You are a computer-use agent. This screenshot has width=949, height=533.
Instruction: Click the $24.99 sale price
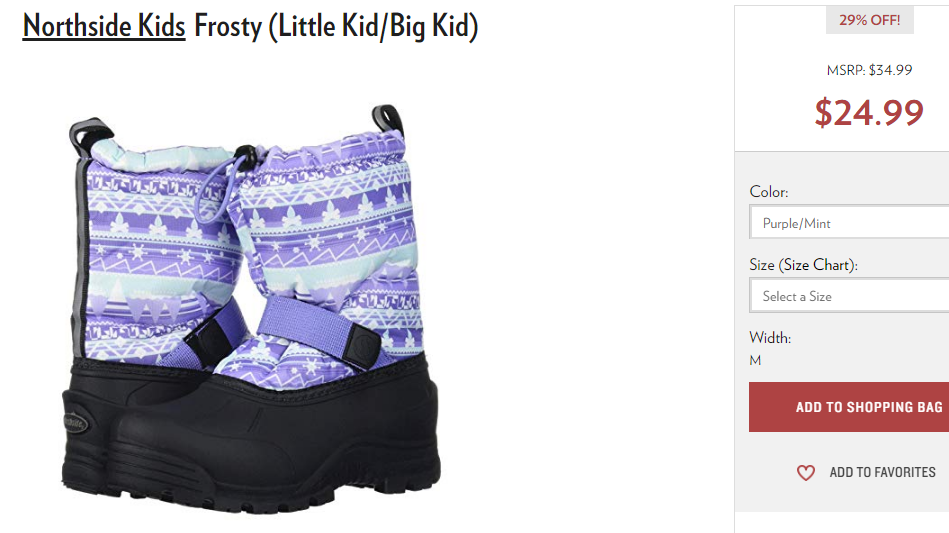[869, 113]
